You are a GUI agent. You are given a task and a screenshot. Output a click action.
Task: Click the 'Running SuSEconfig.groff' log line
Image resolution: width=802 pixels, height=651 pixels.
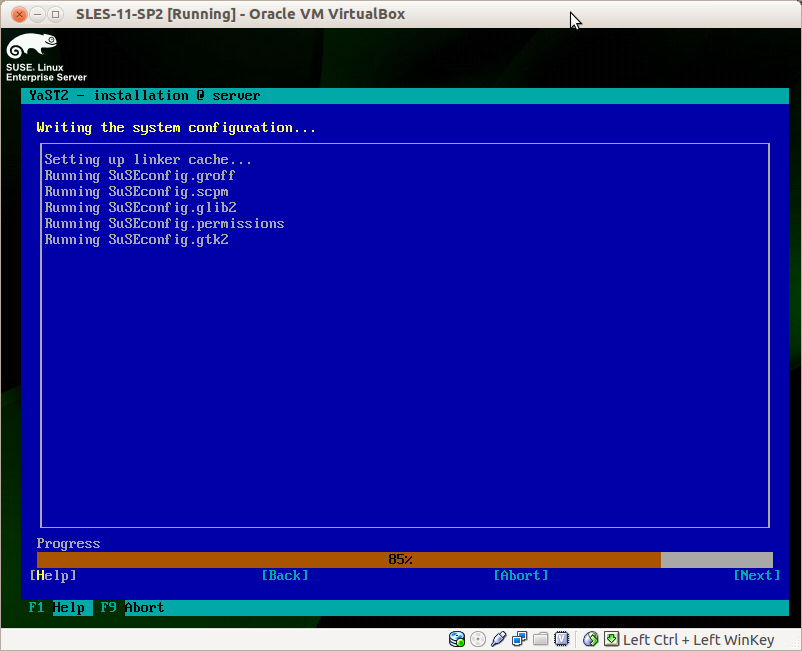pyautogui.click(x=140, y=176)
